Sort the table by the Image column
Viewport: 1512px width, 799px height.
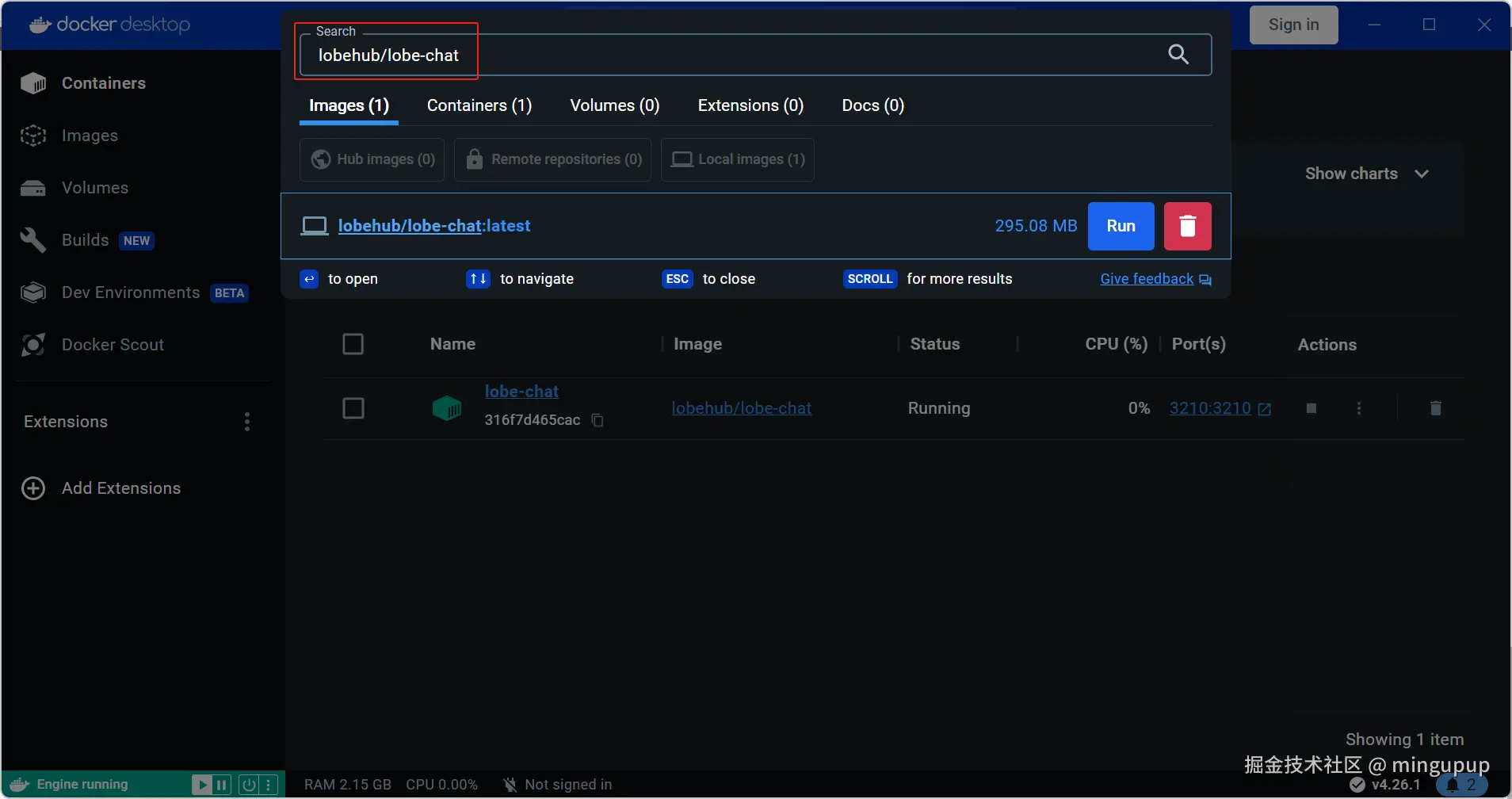coord(697,344)
